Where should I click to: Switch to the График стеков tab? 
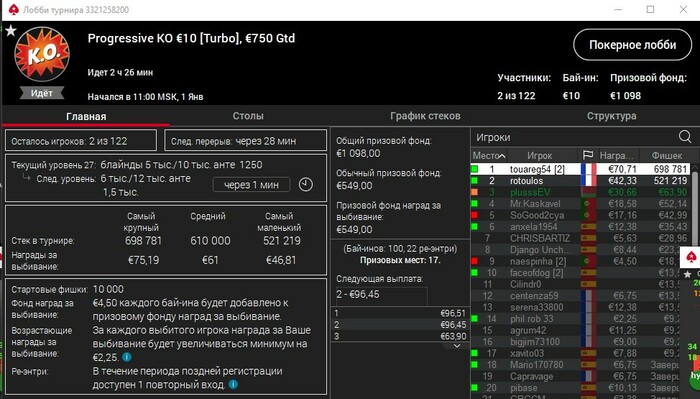tap(425, 116)
